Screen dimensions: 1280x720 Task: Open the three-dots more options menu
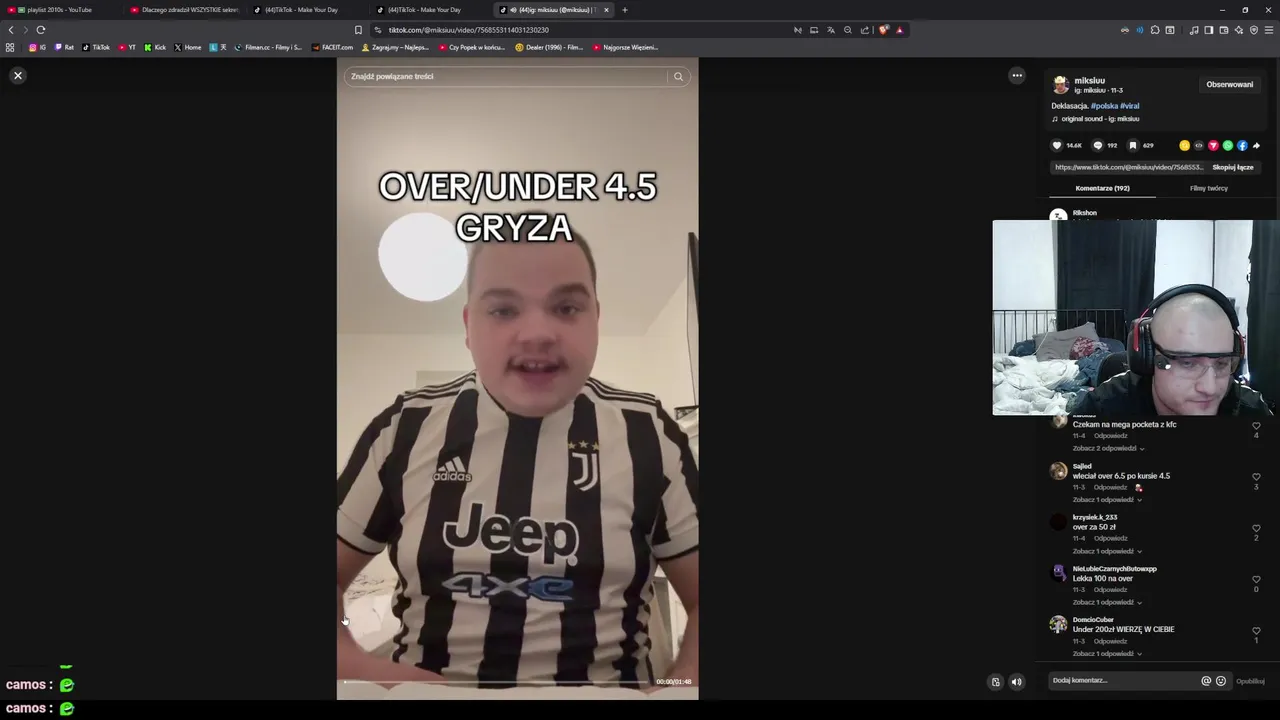pos(1017,75)
